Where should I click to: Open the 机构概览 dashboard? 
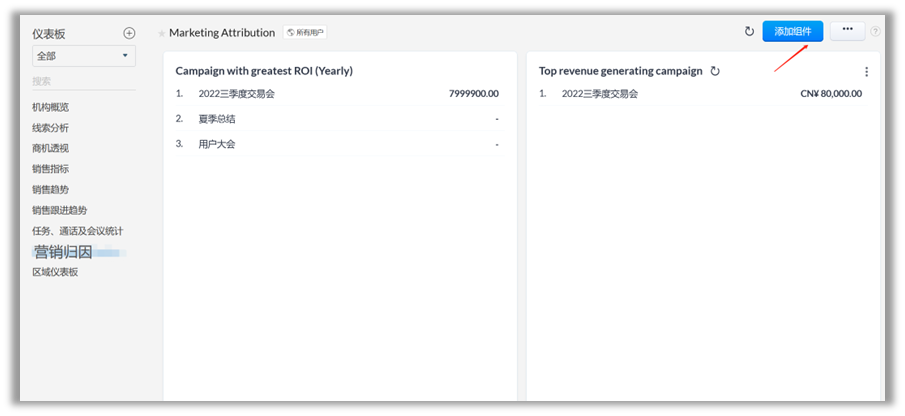pyautogui.click(x=50, y=107)
